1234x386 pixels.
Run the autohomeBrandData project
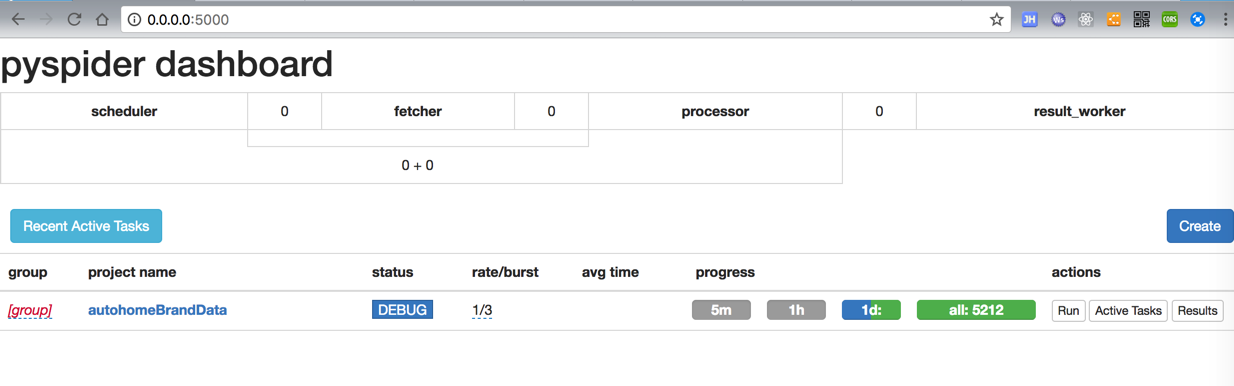click(1068, 311)
